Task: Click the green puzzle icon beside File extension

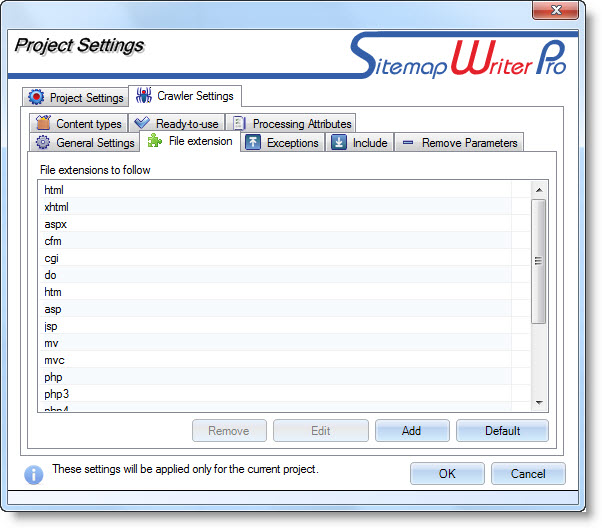Action: 155,141
